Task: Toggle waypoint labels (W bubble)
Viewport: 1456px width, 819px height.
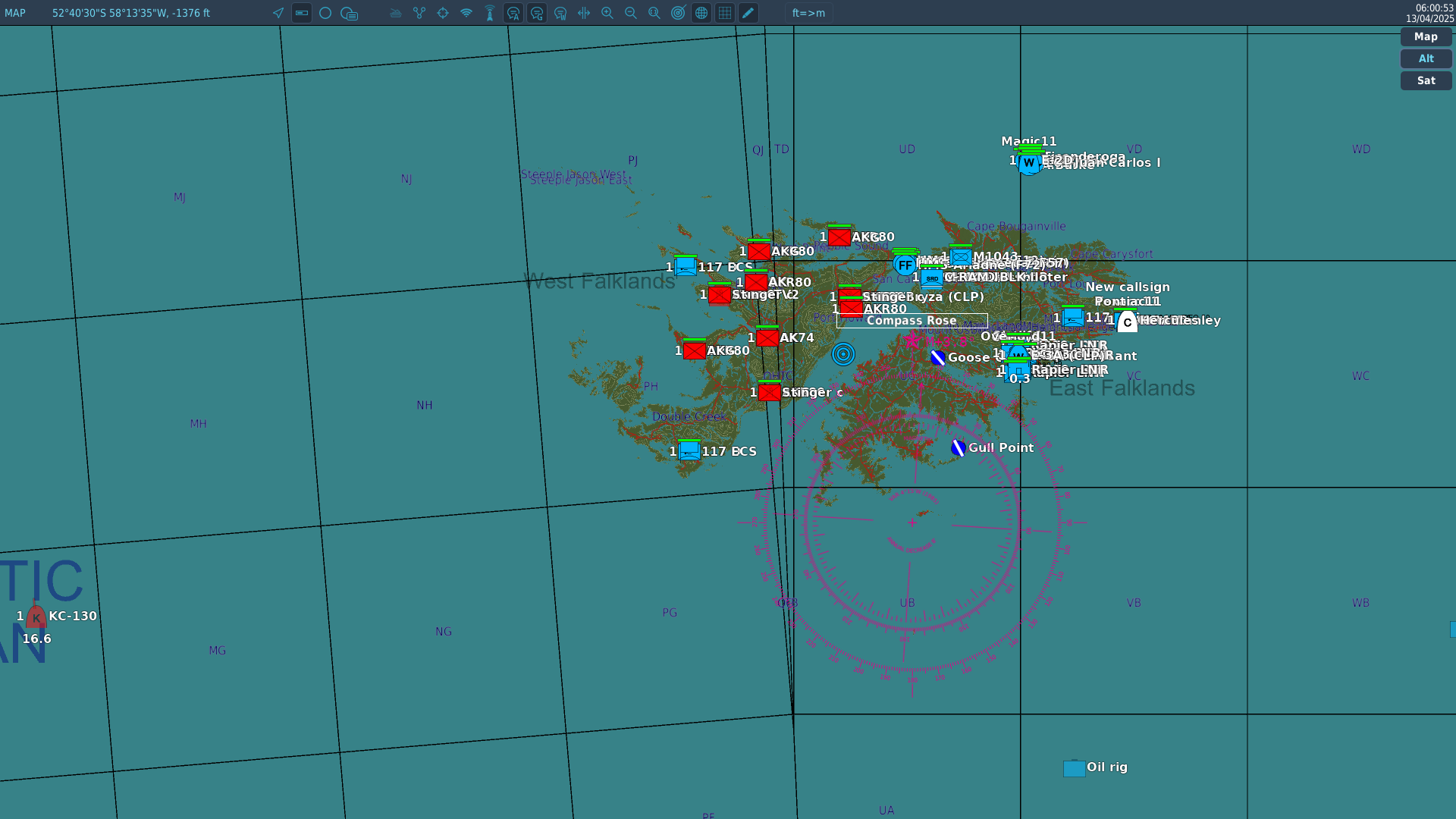Action: [x=560, y=13]
